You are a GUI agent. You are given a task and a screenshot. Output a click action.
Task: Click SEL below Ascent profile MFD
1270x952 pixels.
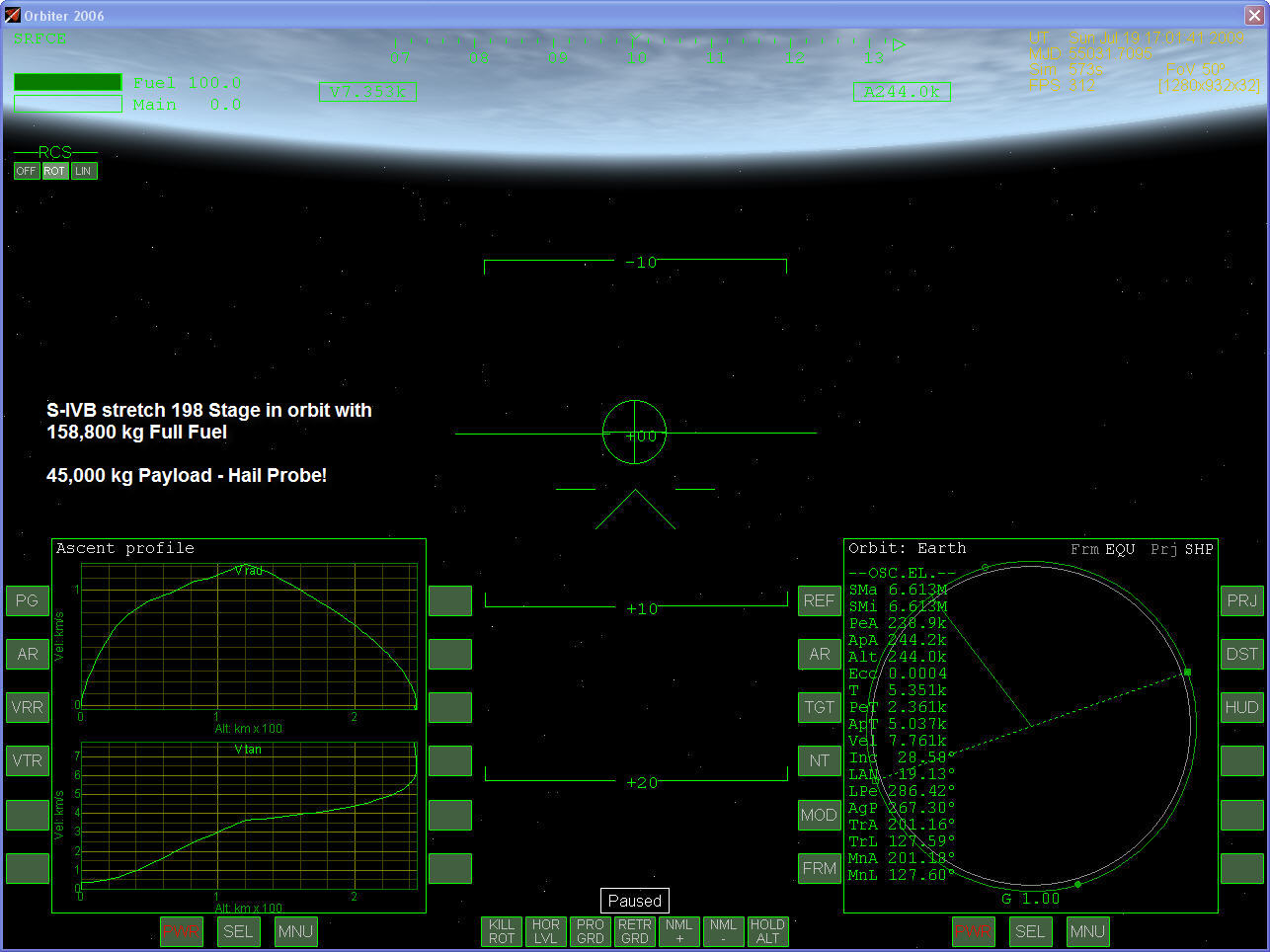[x=238, y=931]
